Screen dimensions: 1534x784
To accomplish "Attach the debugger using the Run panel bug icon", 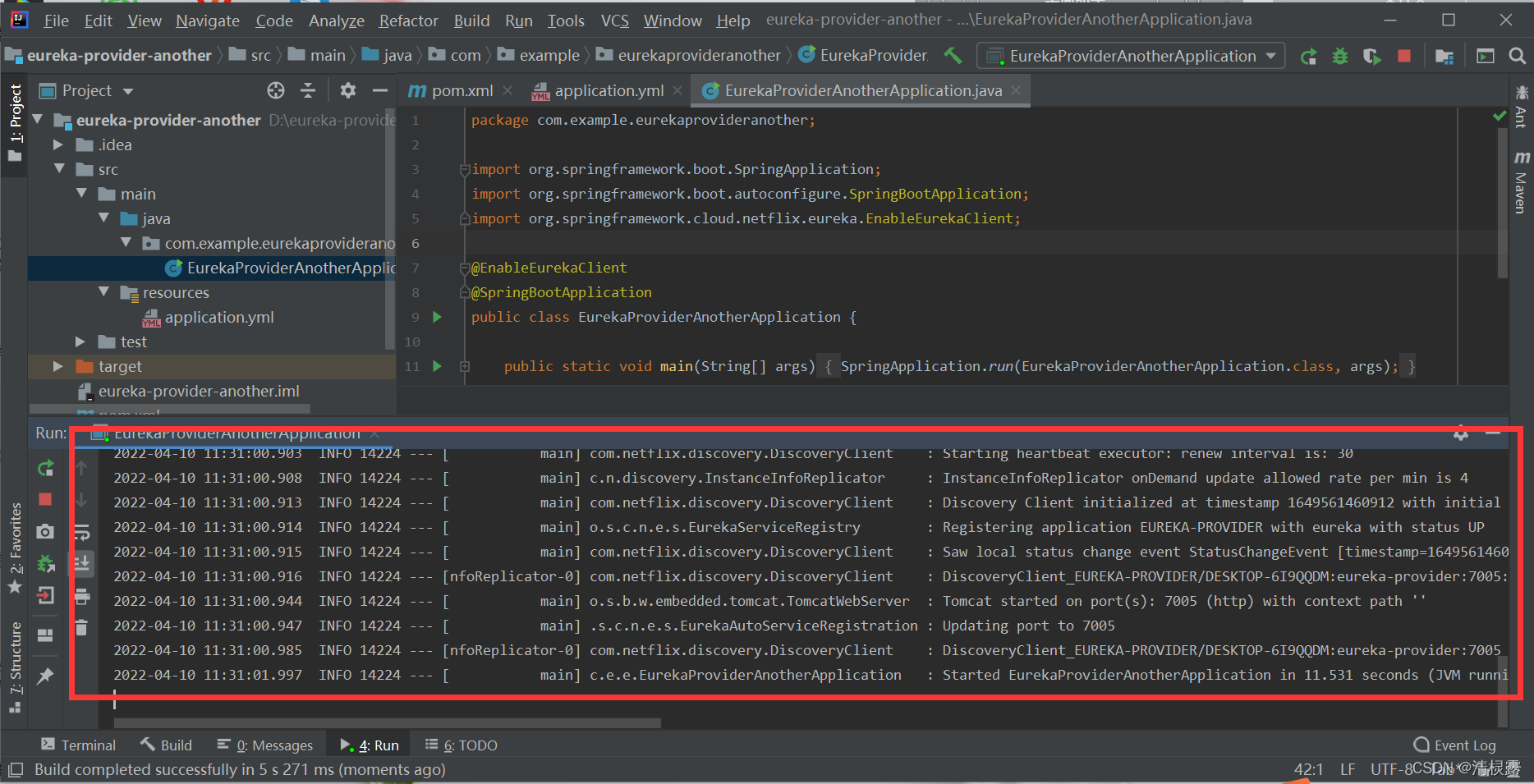I will (46, 563).
